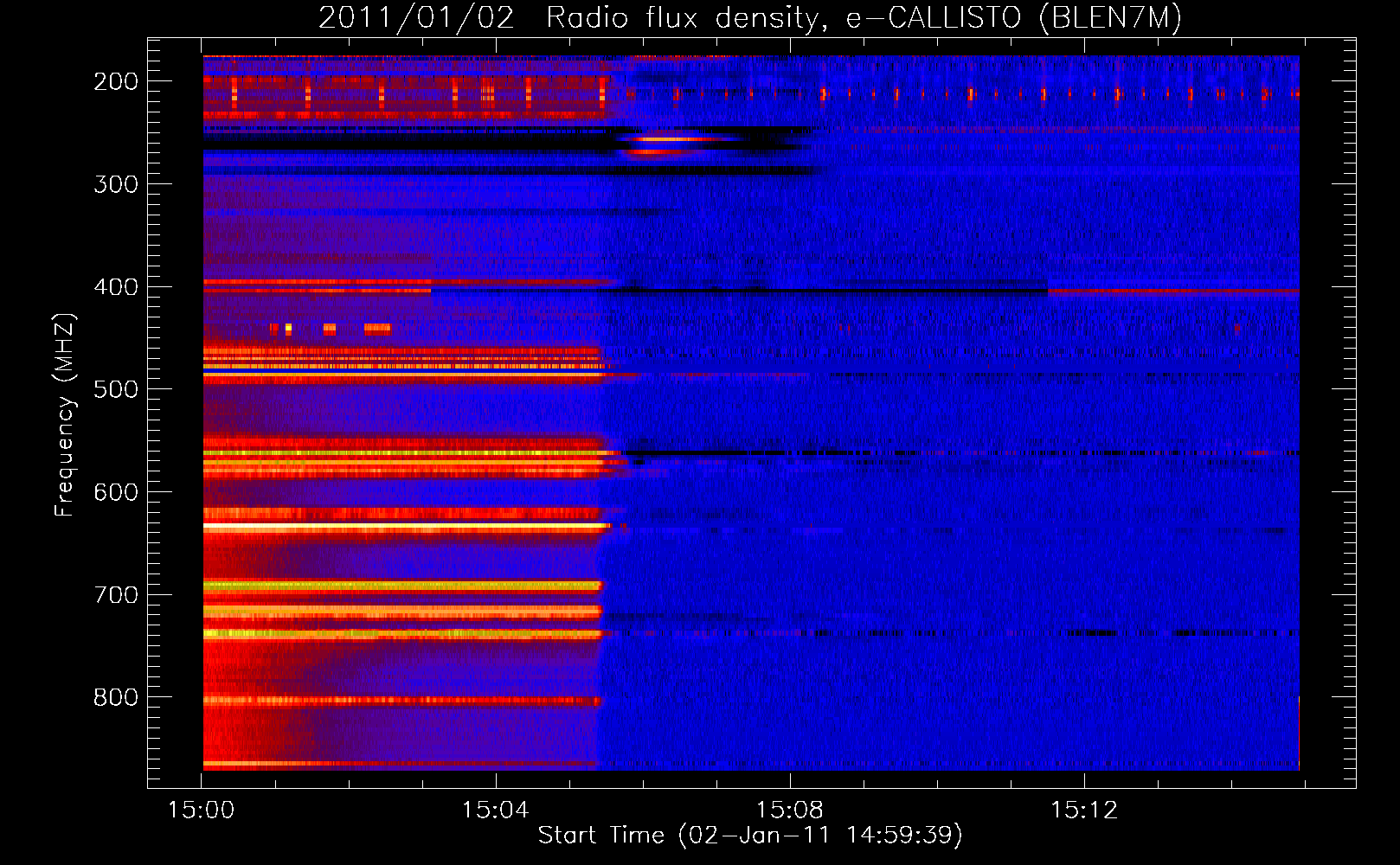Click the 700 frequency tick label

click(116, 595)
